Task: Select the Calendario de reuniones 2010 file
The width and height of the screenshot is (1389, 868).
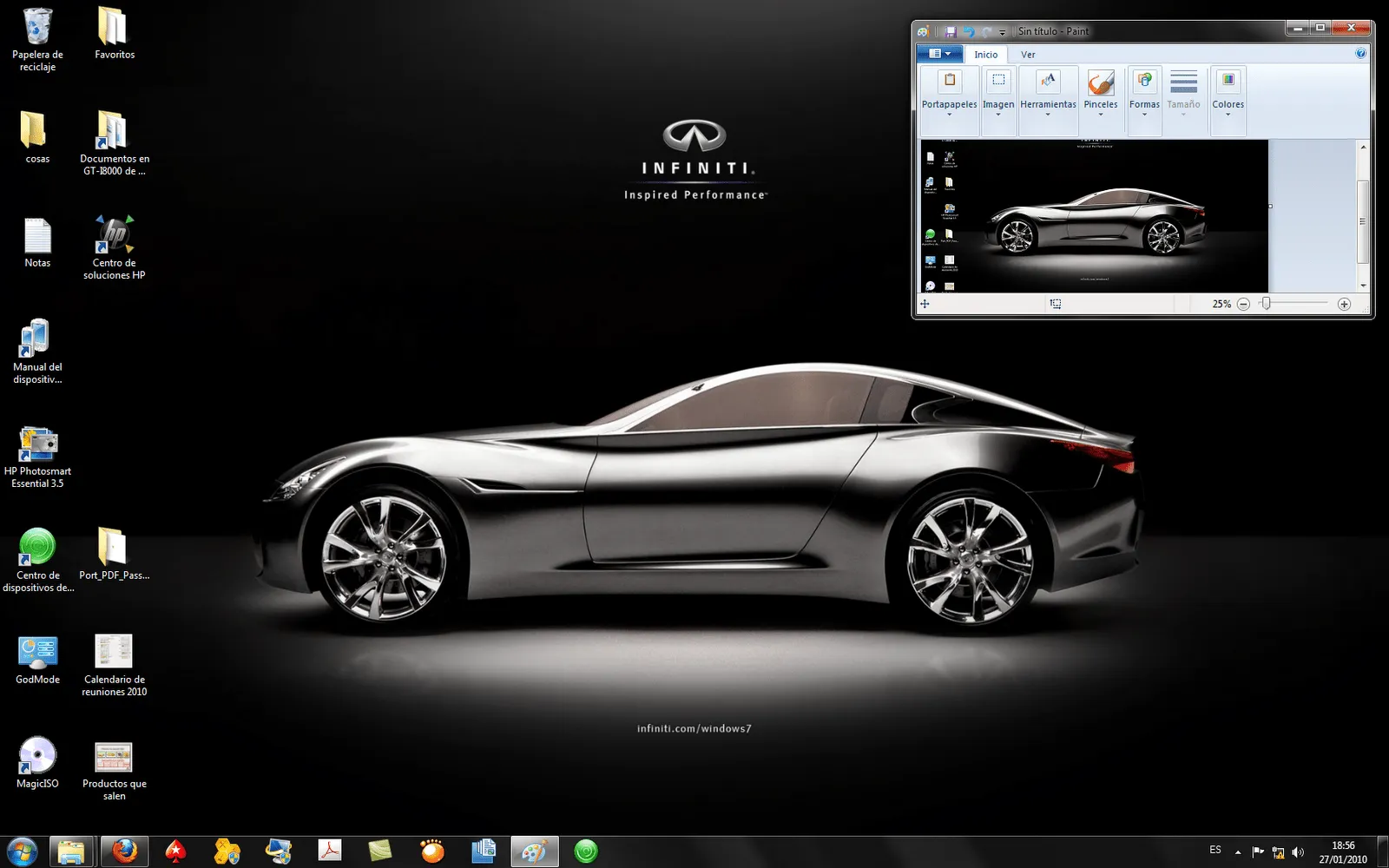Action: coord(115,665)
